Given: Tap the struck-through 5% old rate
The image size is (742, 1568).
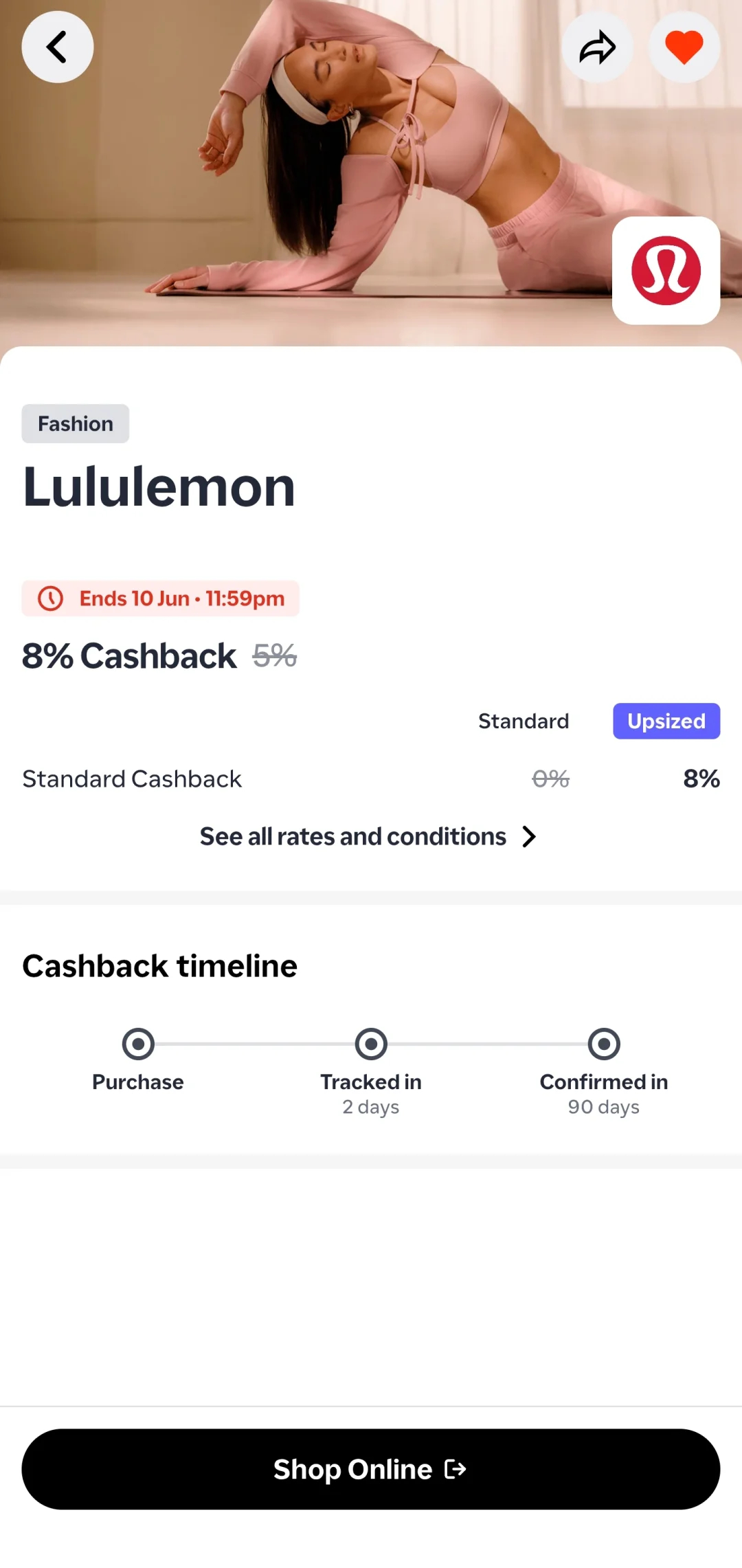Looking at the screenshot, I should pos(275,656).
